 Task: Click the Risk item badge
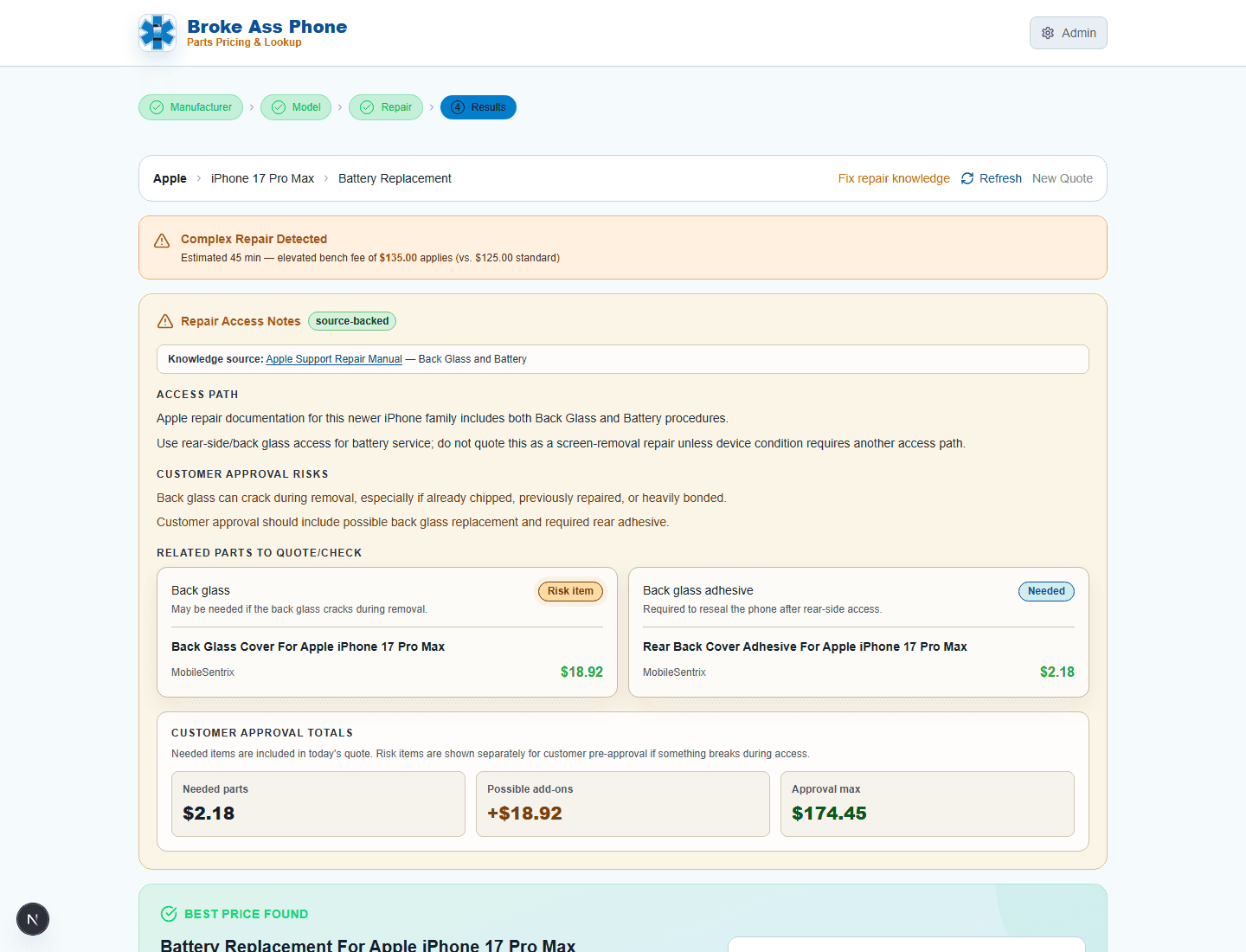(x=570, y=591)
